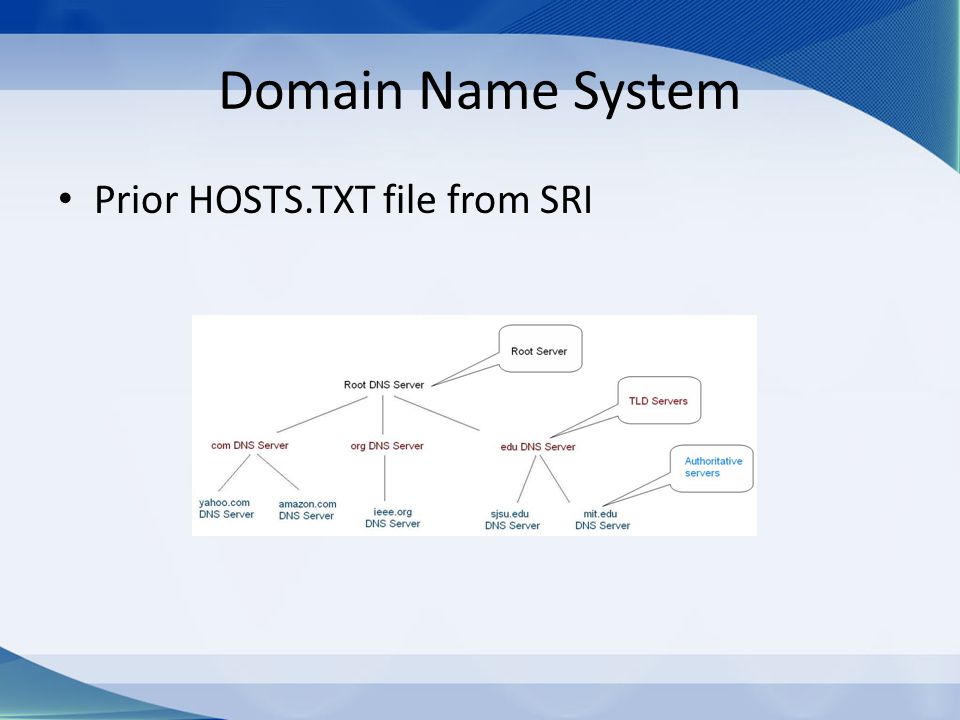Select the TLD Servers callout bubble
Viewport: 960px width, 720px height.
pos(659,400)
